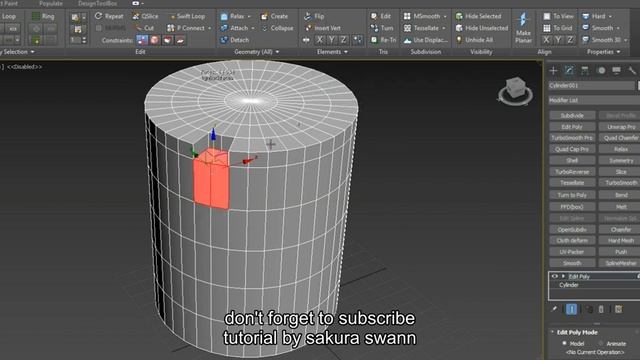Screen dimensions: 640x360
Task: Select the Animate radio button
Action: [601, 344]
